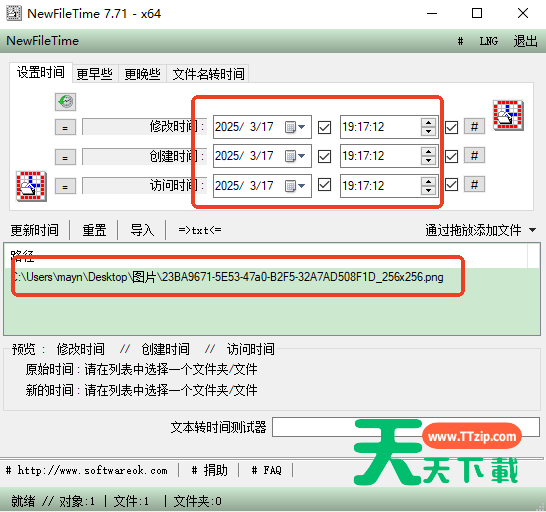Click the 重置 button
546x512 pixels.
(94, 230)
